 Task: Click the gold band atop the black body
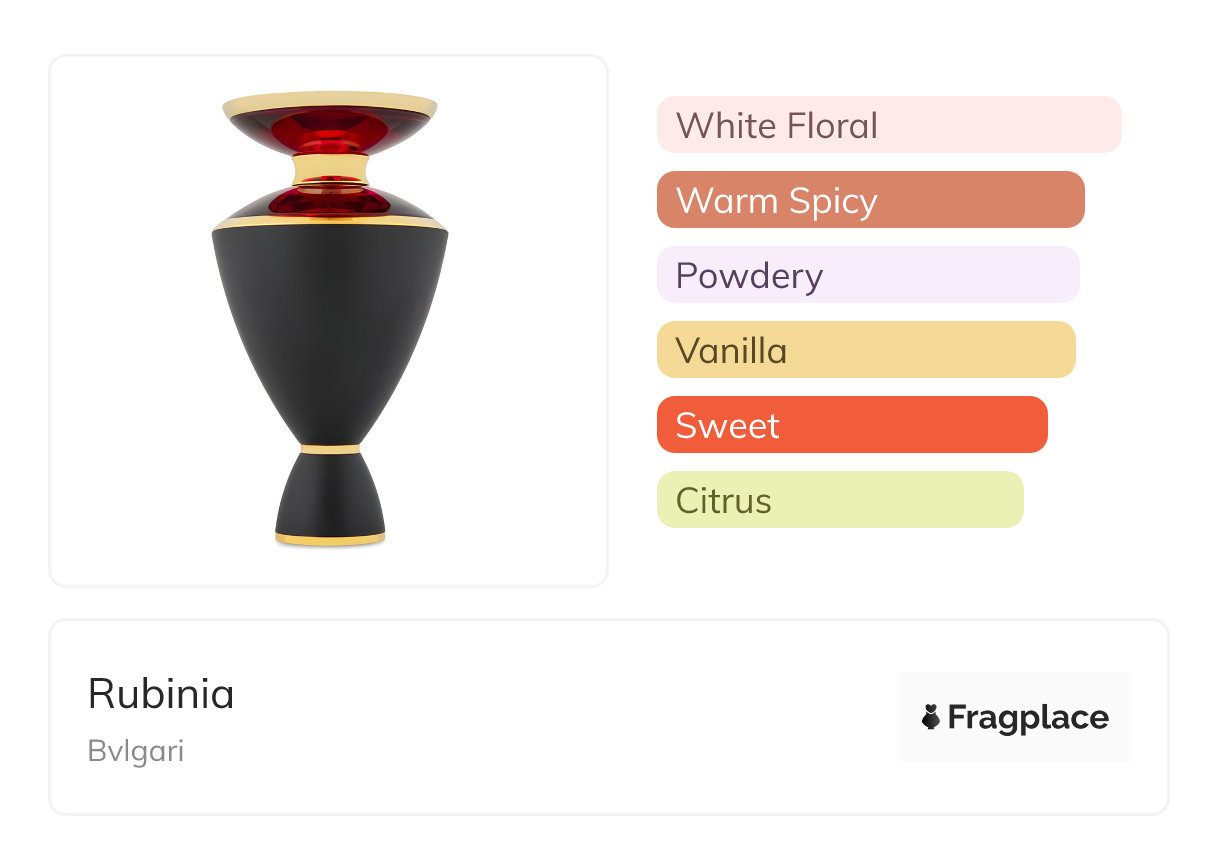(x=330, y=223)
